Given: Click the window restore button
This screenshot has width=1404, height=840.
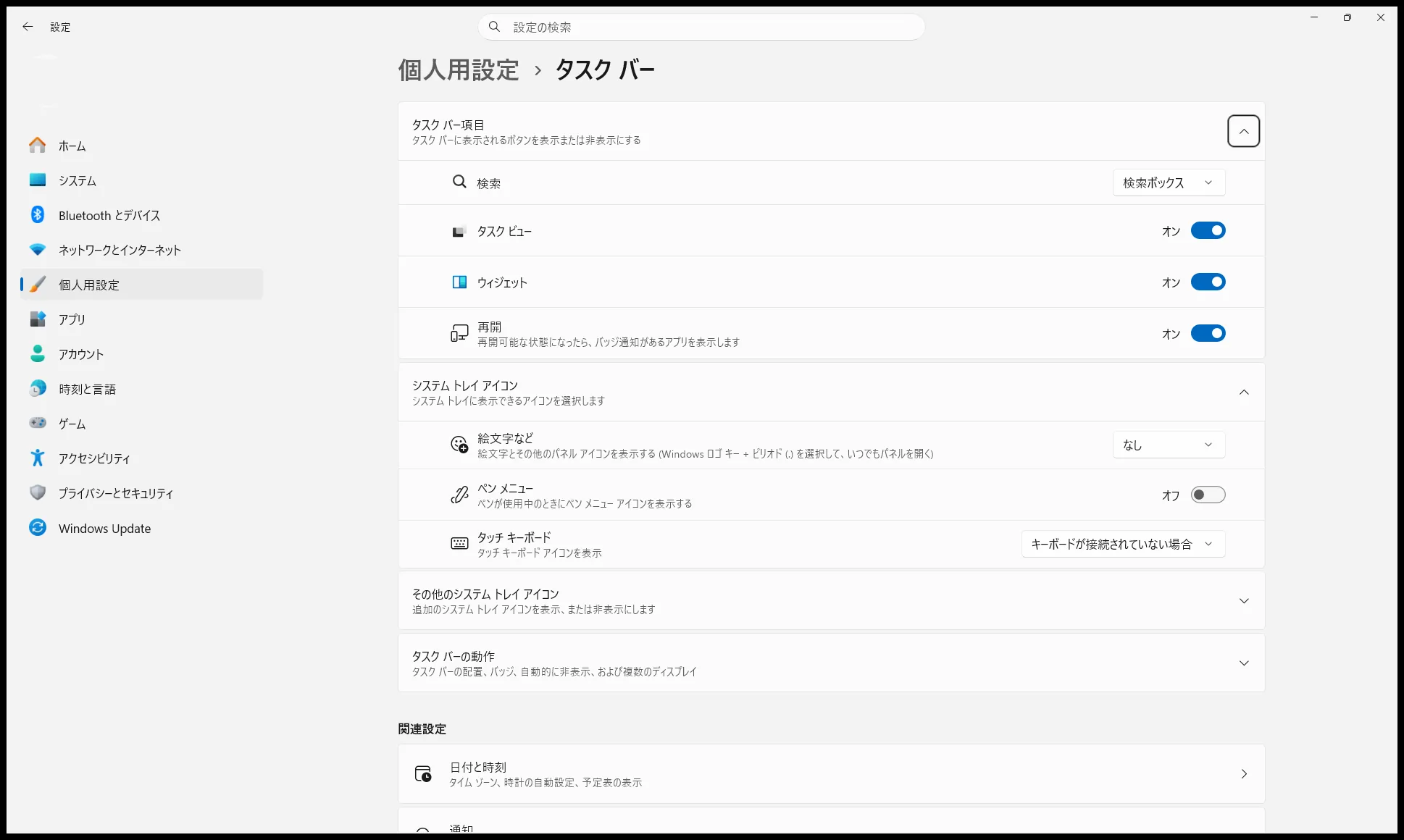Looking at the screenshot, I should (1347, 17).
